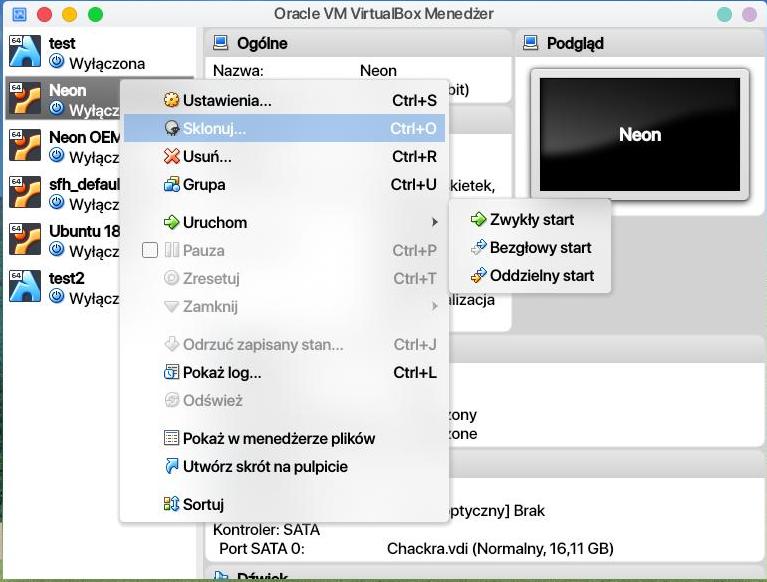The width and height of the screenshot is (767, 582).
Task: Click the Sortuj icon
Action: [171, 504]
